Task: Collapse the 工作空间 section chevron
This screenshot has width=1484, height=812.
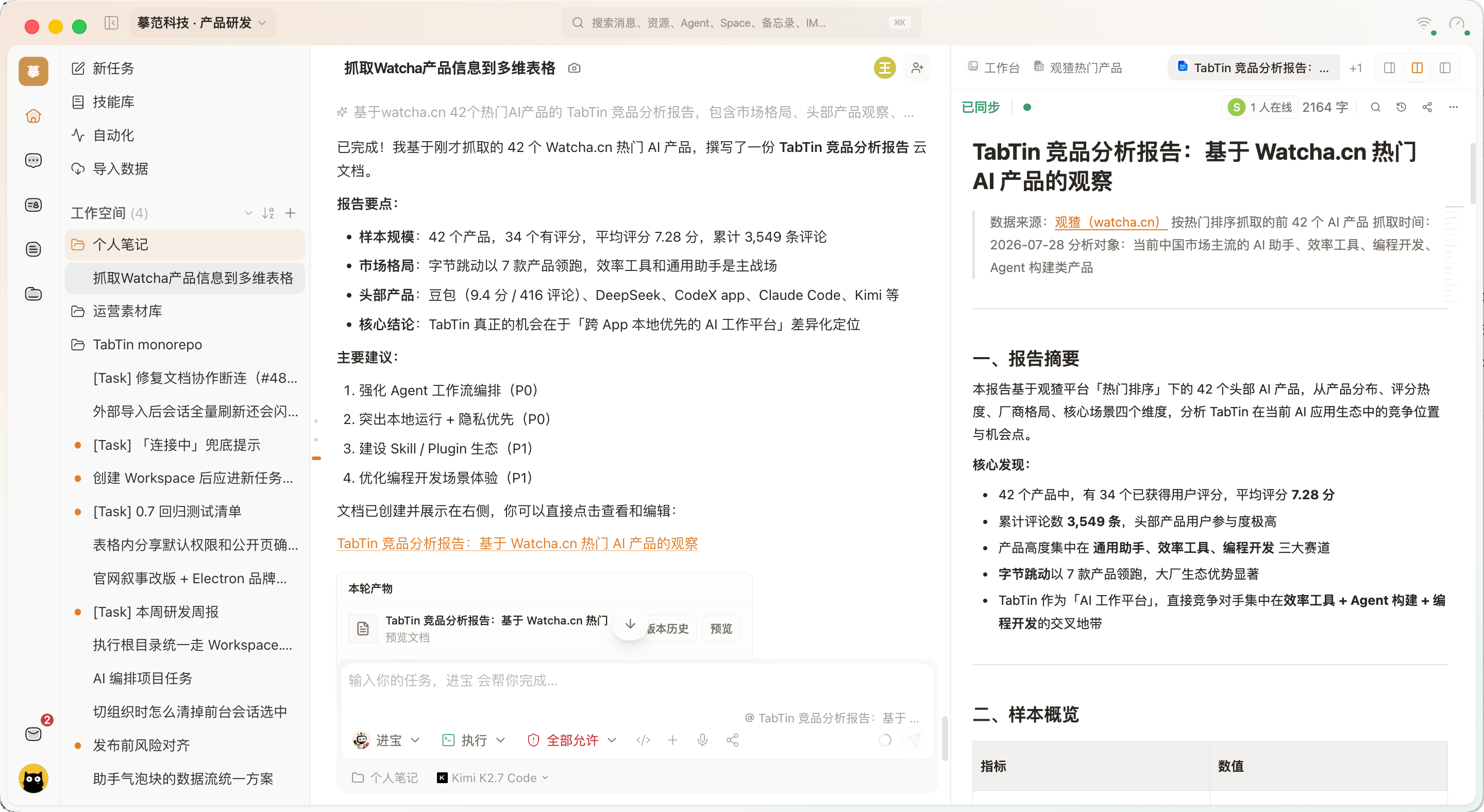Action: [248, 213]
